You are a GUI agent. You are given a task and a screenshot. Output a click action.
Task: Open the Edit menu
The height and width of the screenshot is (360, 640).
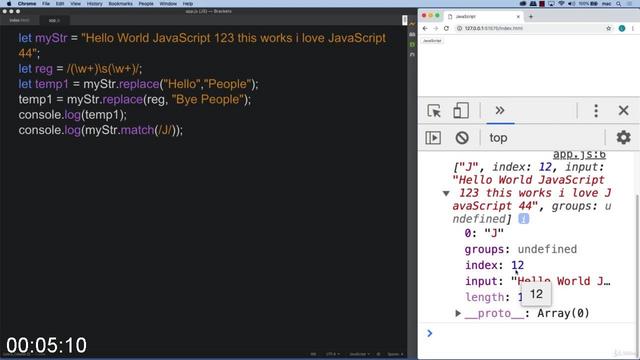(60, 4)
